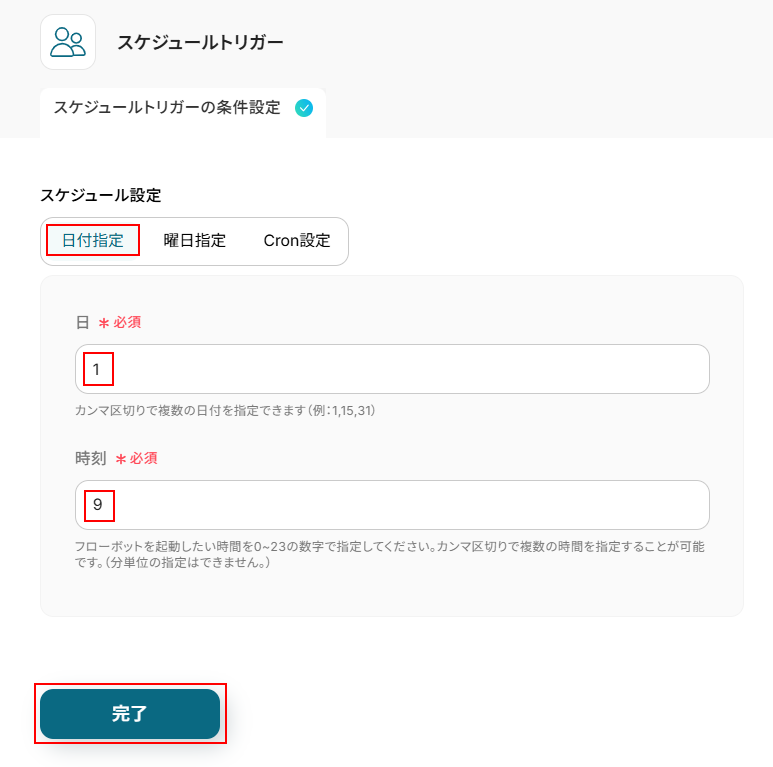Choose the Cron設定 option

[x=297, y=240]
